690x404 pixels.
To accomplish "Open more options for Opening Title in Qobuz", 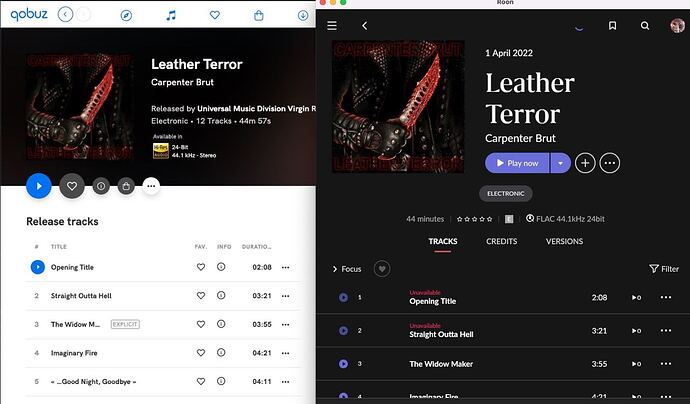I will click(286, 267).
